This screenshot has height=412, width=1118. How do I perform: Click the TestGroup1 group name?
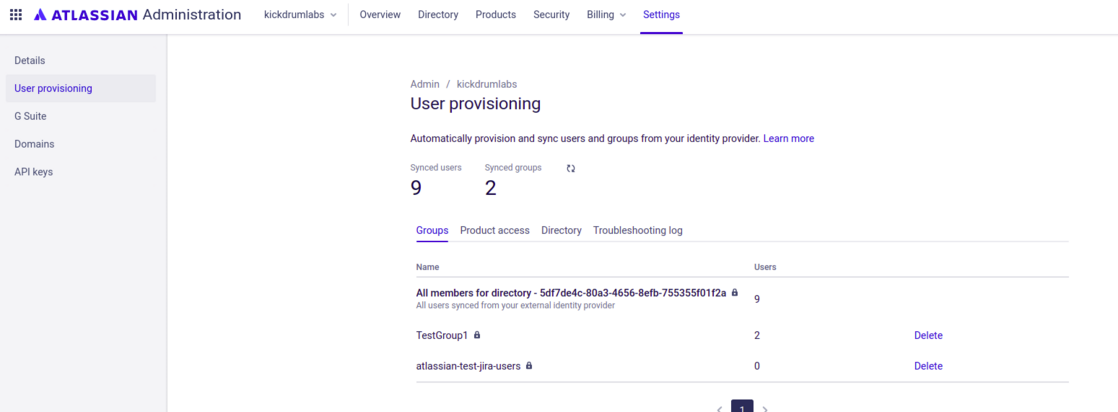click(442, 335)
